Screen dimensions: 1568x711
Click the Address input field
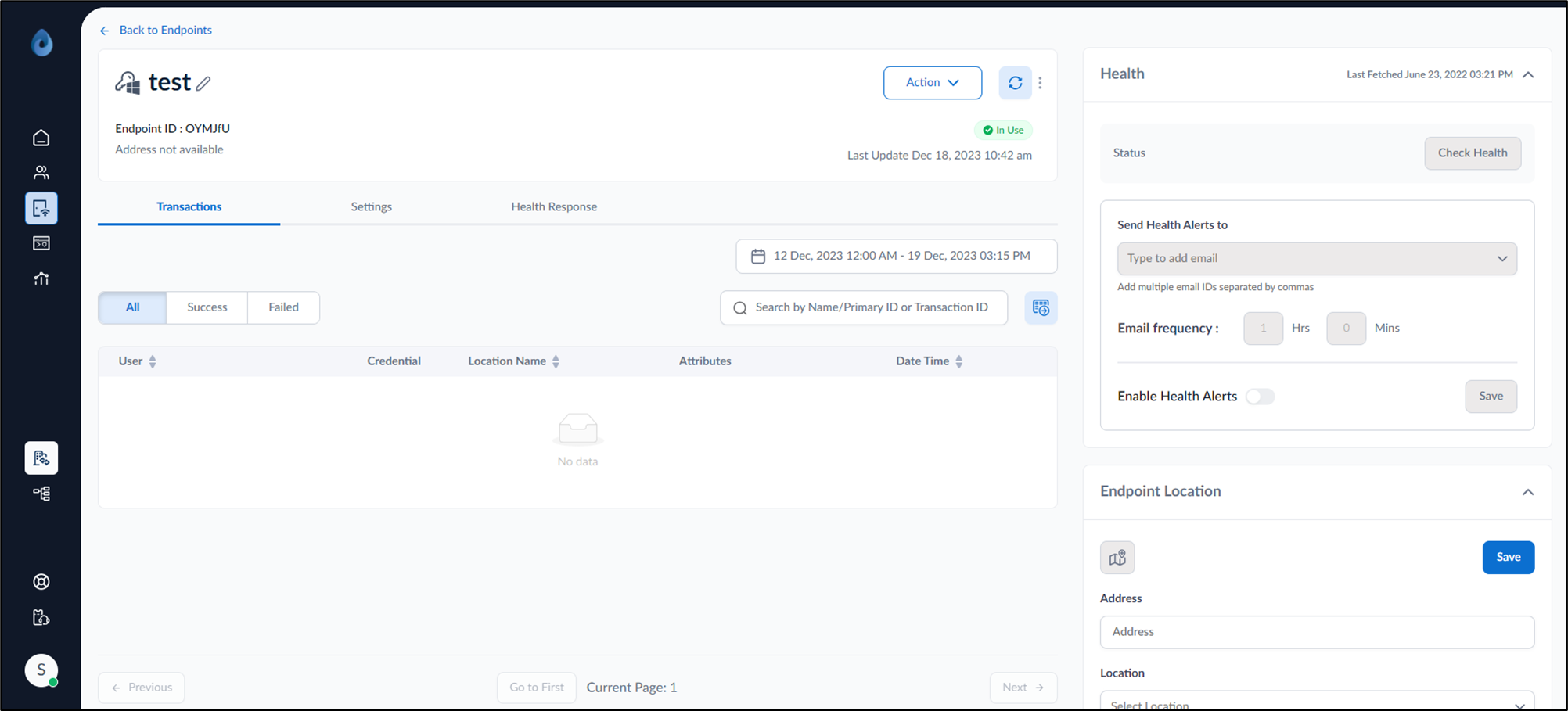tap(1317, 632)
